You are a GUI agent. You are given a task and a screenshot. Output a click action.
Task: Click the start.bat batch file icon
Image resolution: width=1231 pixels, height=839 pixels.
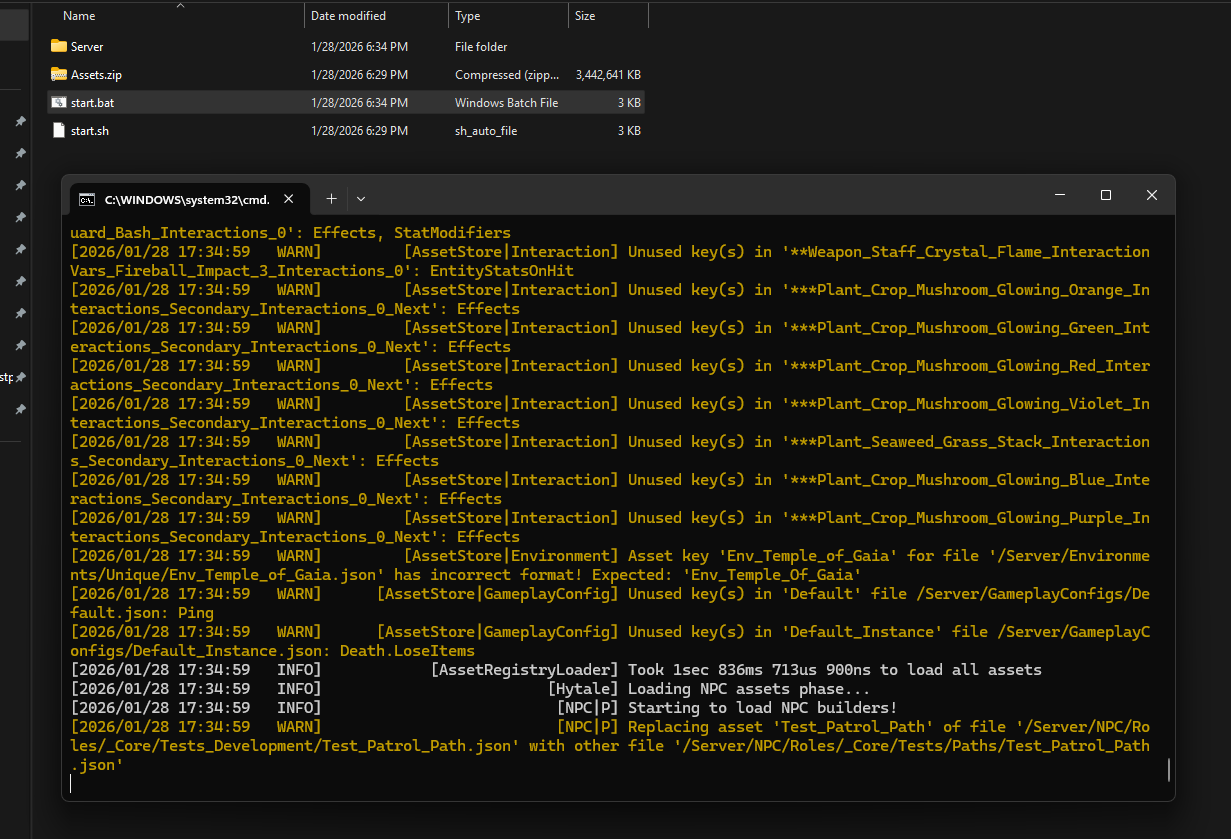tap(59, 102)
